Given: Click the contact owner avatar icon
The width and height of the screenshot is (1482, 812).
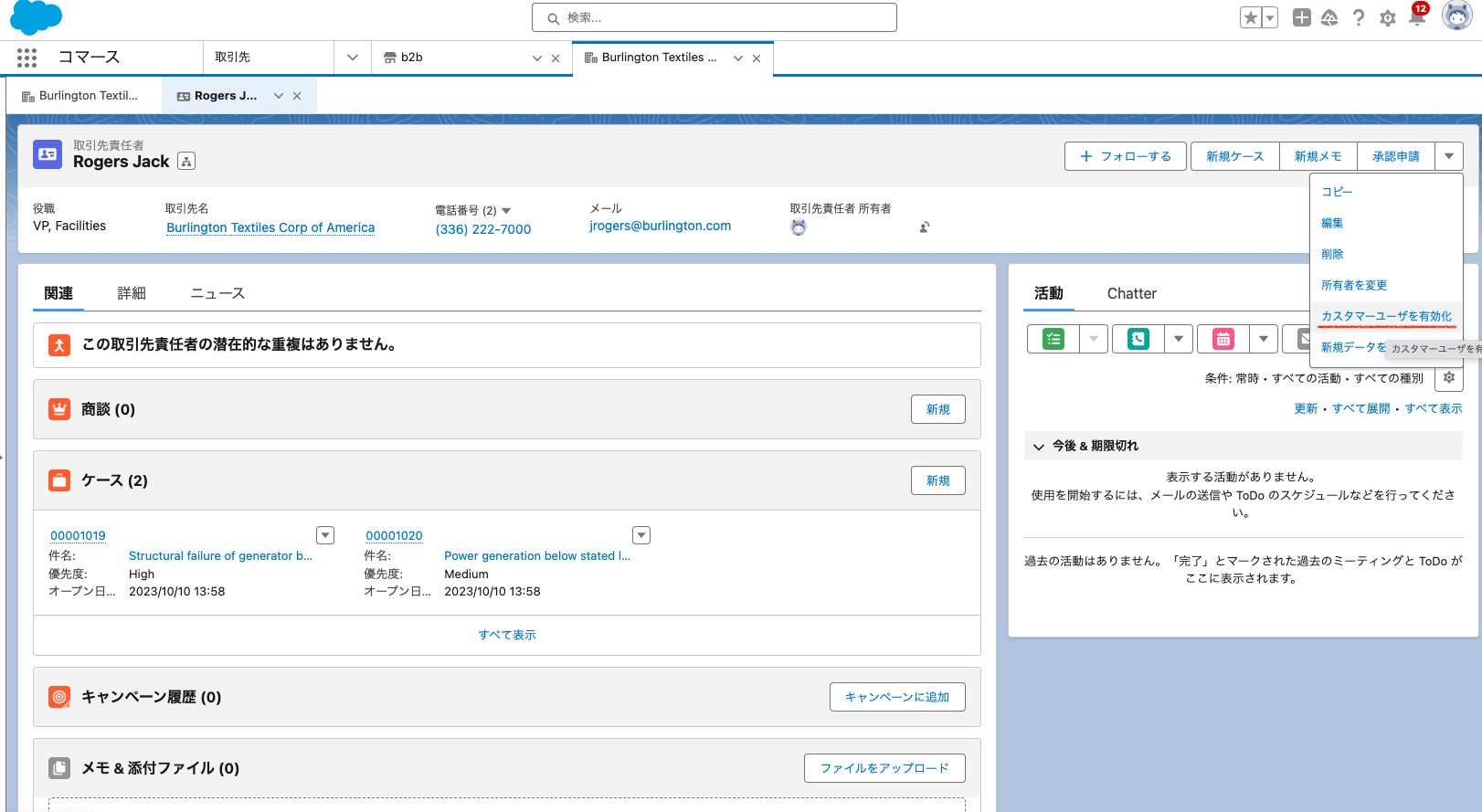Looking at the screenshot, I should coord(799,227).
